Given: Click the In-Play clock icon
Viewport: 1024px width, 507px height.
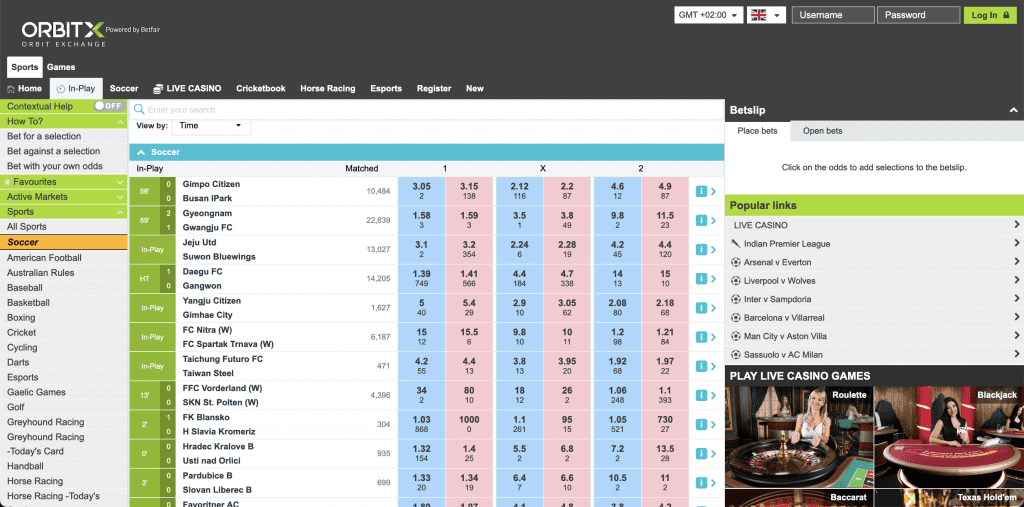Looking at the screenshot, I should point(61,89).
